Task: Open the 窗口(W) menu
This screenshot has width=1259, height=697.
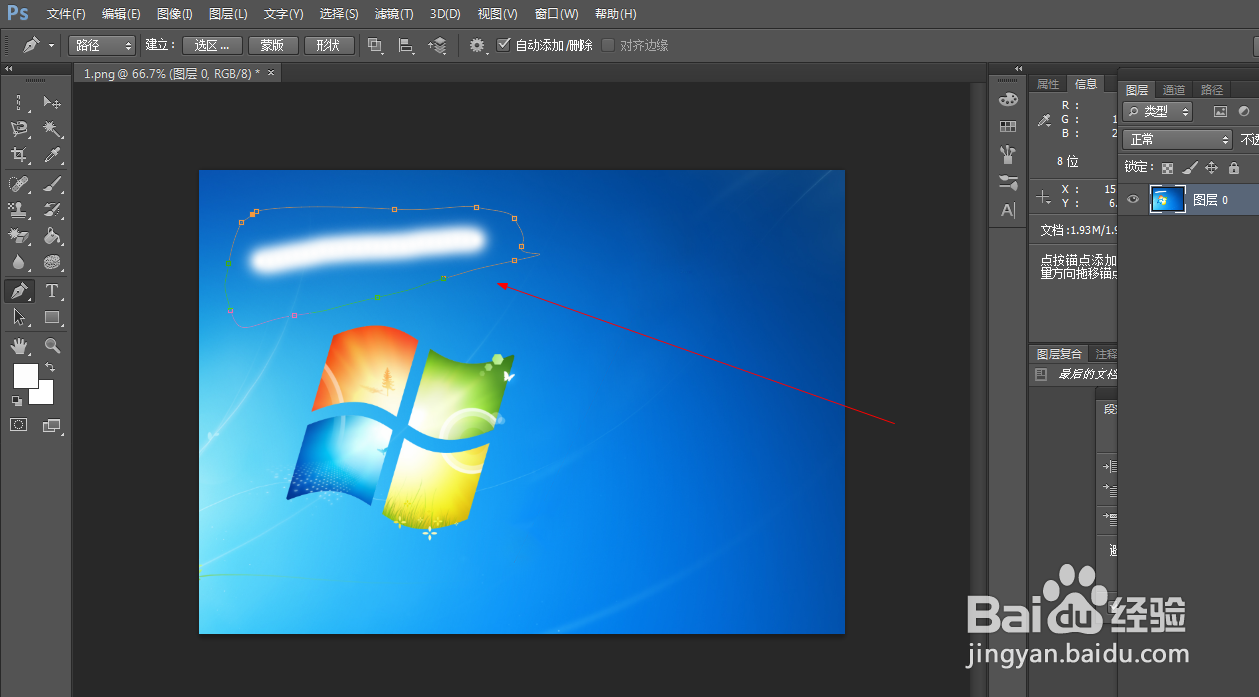Action: (557, 14)
